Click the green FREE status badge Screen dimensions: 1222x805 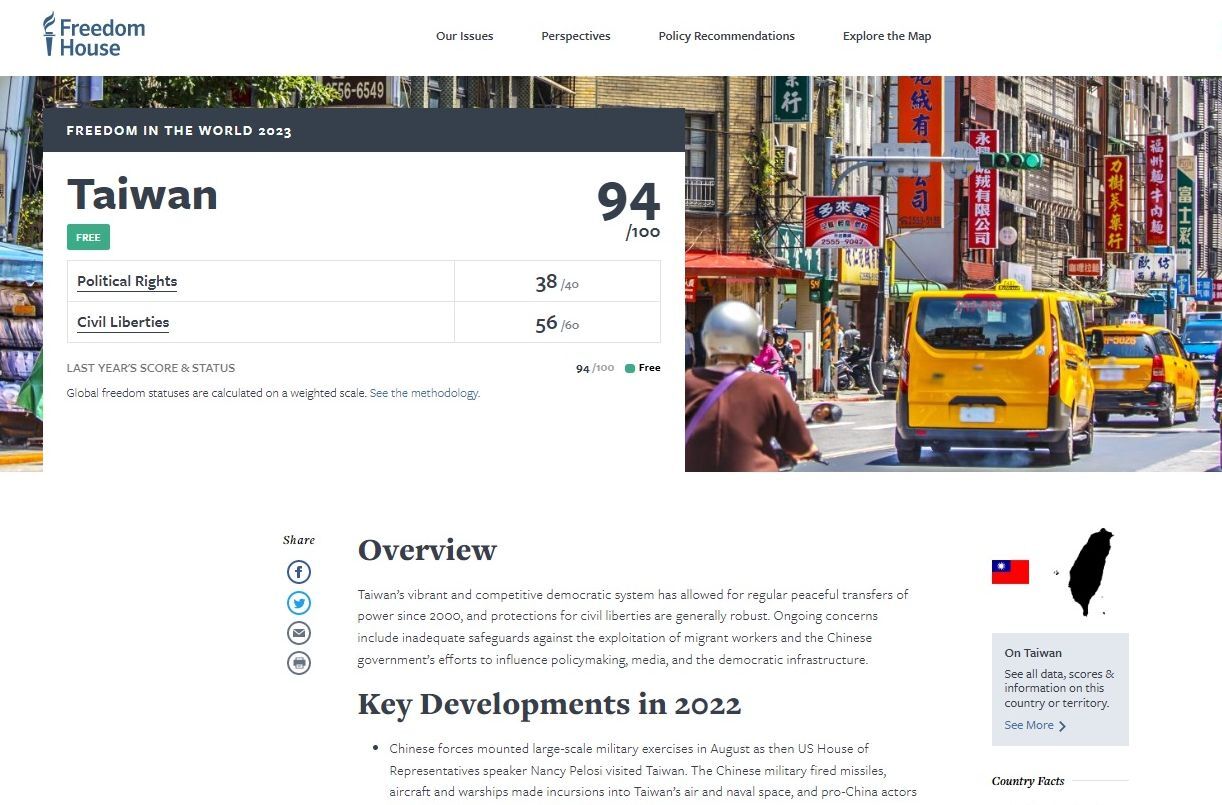[88, 238]
